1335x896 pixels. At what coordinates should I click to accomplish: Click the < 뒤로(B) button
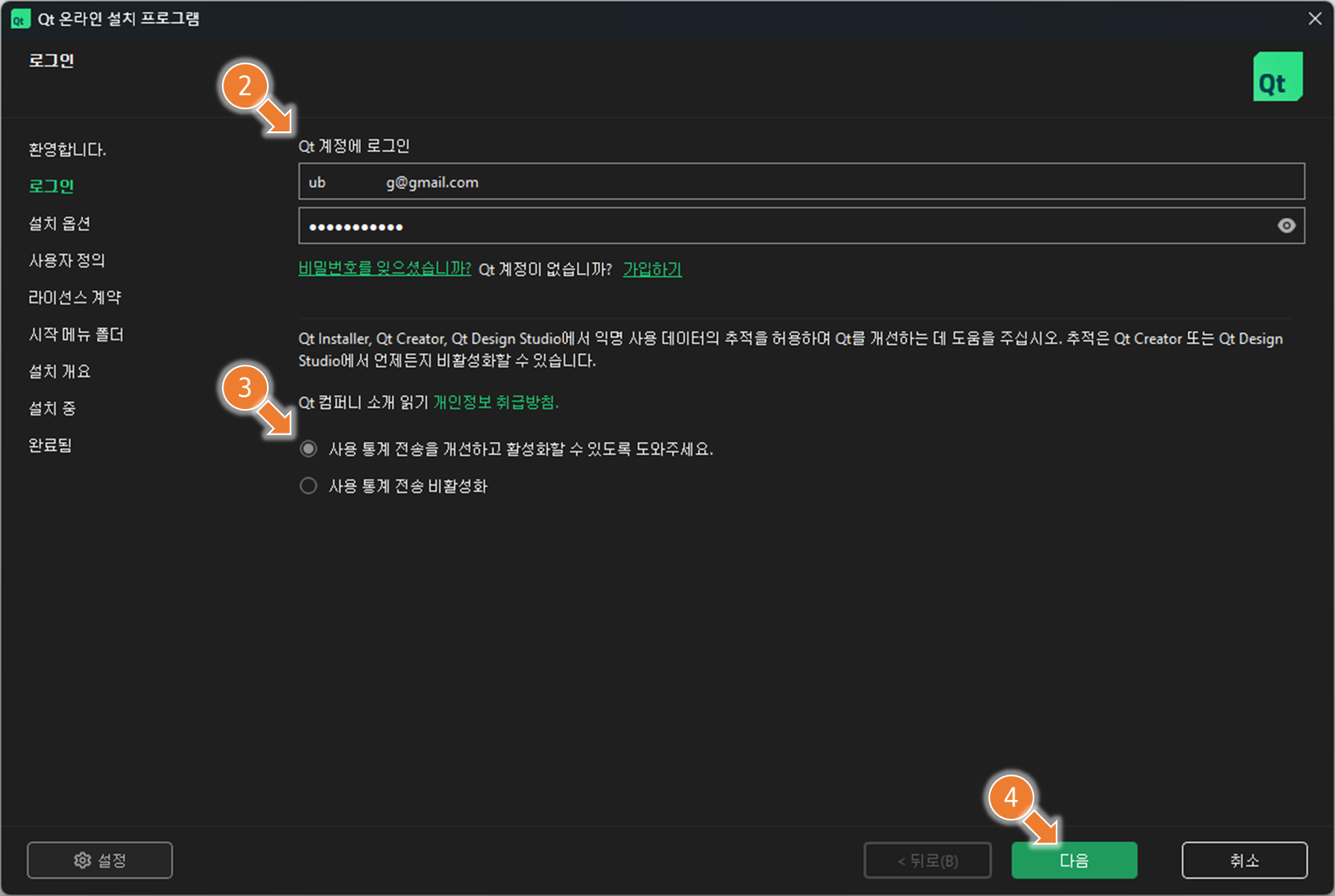928,860
